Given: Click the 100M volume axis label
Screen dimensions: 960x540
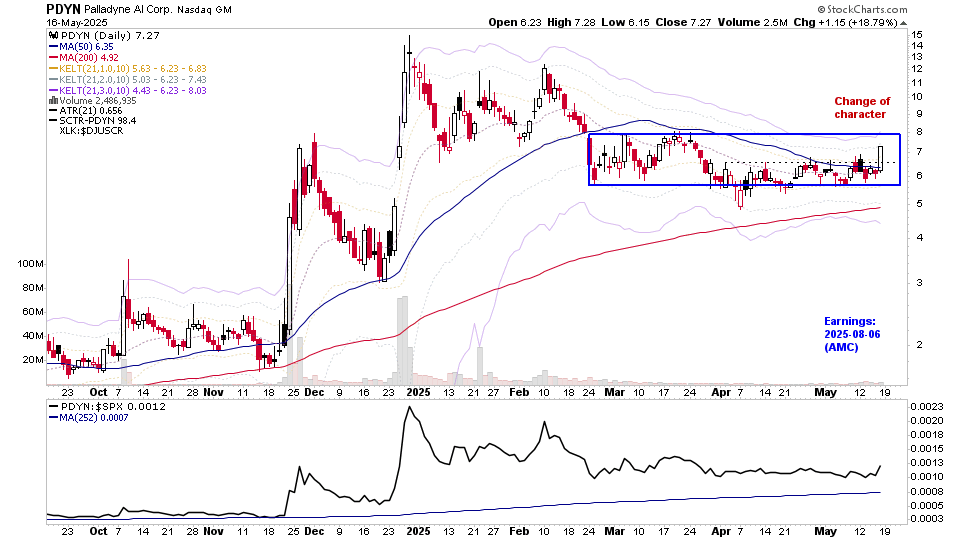Looking at the screenshot, I should click(31, 264).
